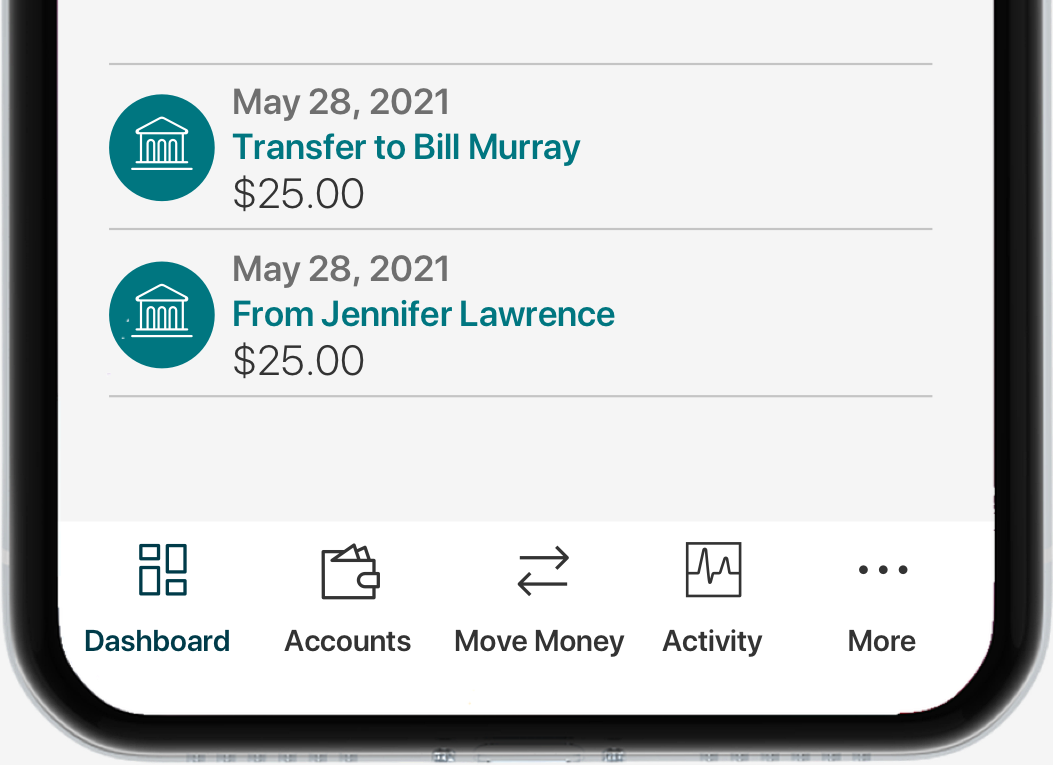
Task: Open the Activity chart icon
Action: pos(713,570)
